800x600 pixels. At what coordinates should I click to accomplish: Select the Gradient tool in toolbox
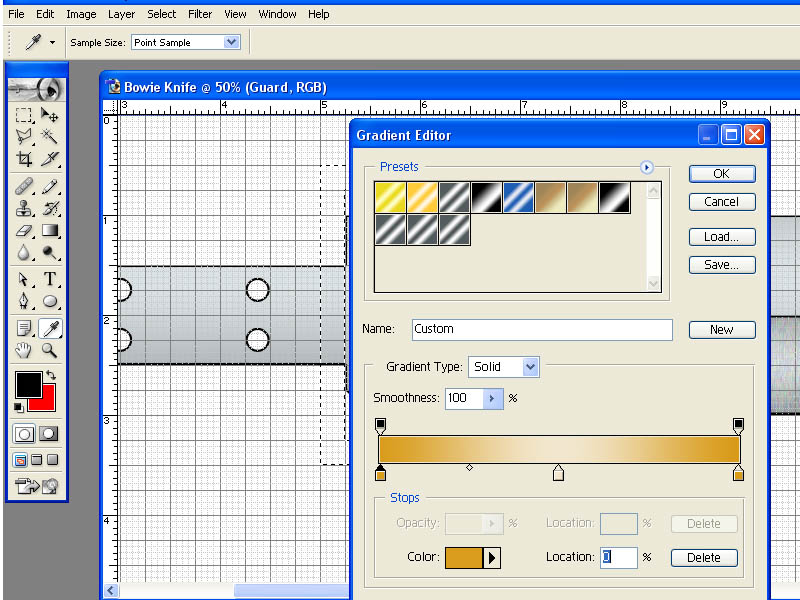pyautogui.click(x=49, y=231)
